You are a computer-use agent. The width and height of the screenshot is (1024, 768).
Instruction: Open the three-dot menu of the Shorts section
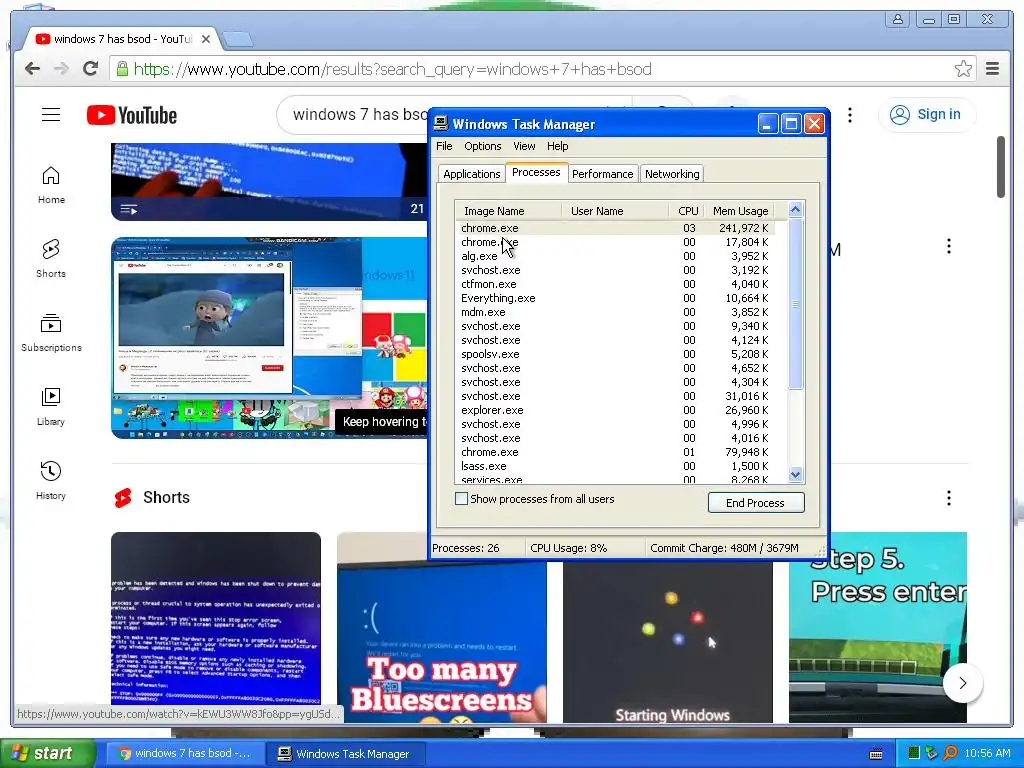pos(948,498)
